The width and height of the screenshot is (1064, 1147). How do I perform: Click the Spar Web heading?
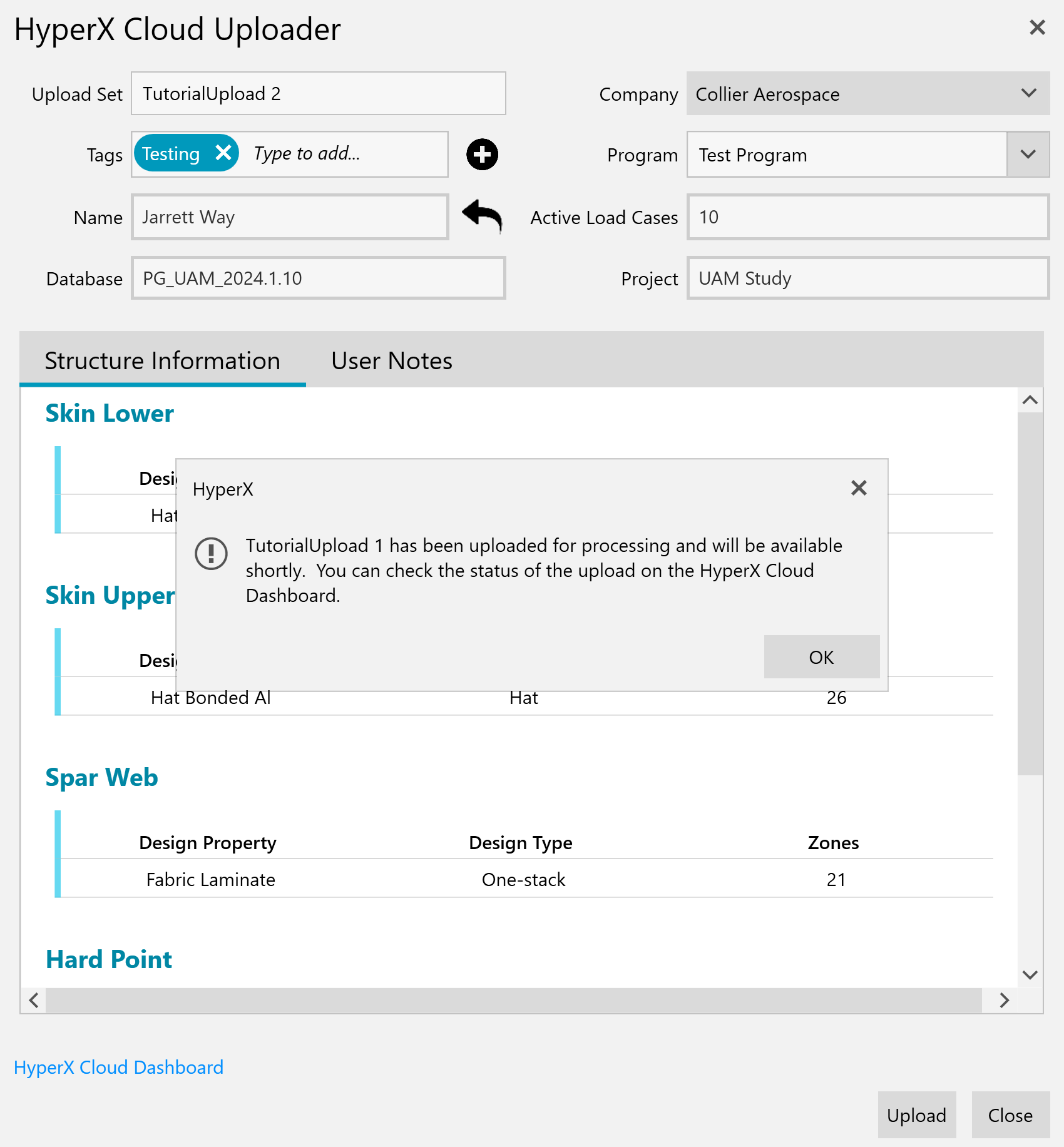(102, 777)
